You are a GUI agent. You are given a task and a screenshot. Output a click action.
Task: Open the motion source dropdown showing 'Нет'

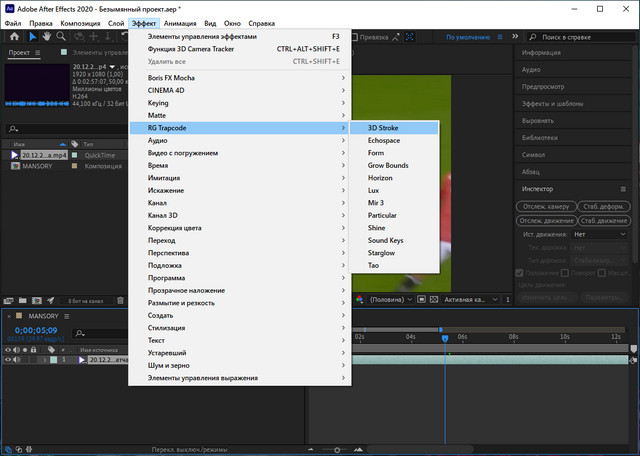point(599,234)
